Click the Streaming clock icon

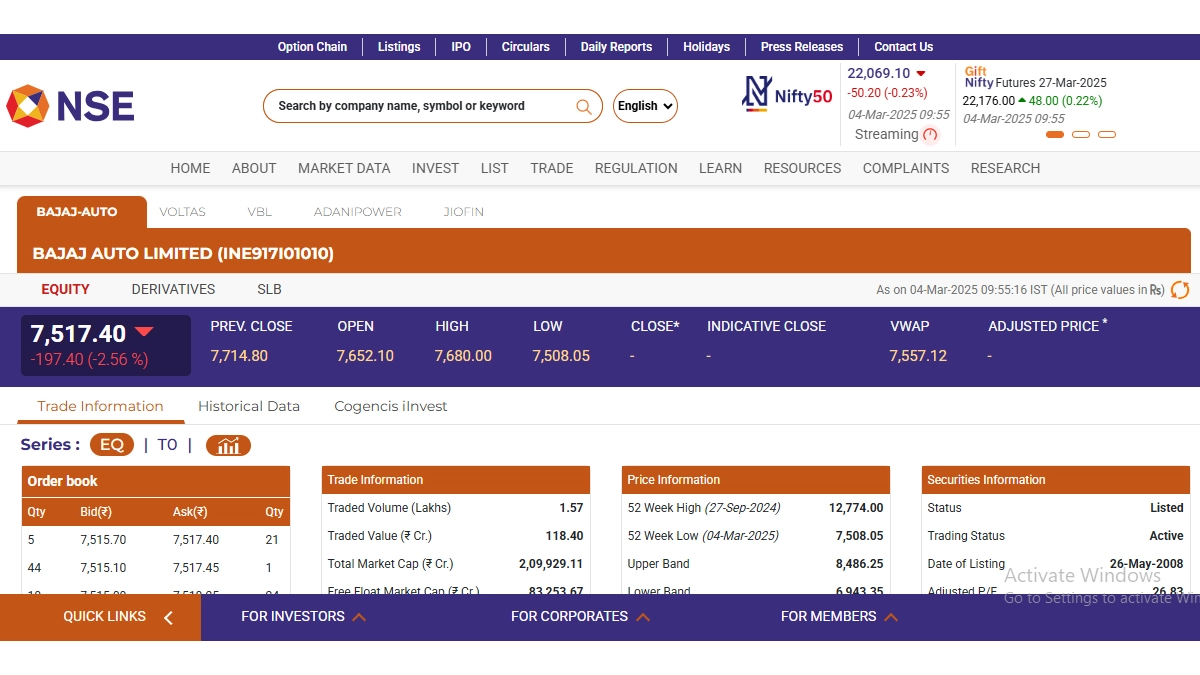tap(931, 135)
